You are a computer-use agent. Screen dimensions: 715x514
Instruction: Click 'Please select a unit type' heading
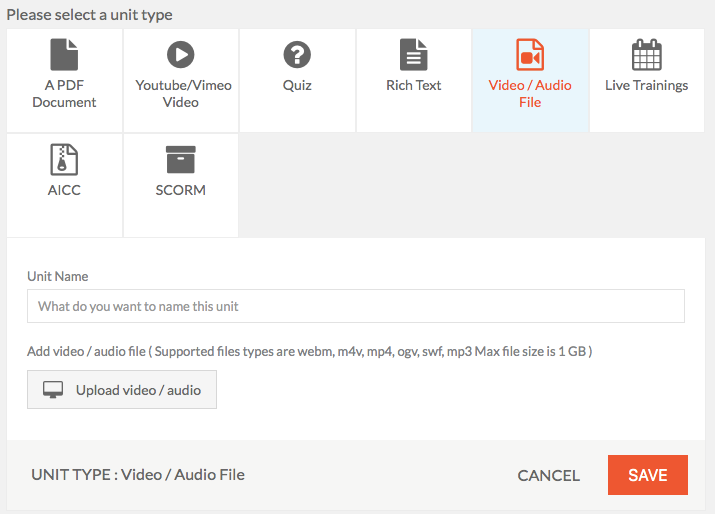89,15
